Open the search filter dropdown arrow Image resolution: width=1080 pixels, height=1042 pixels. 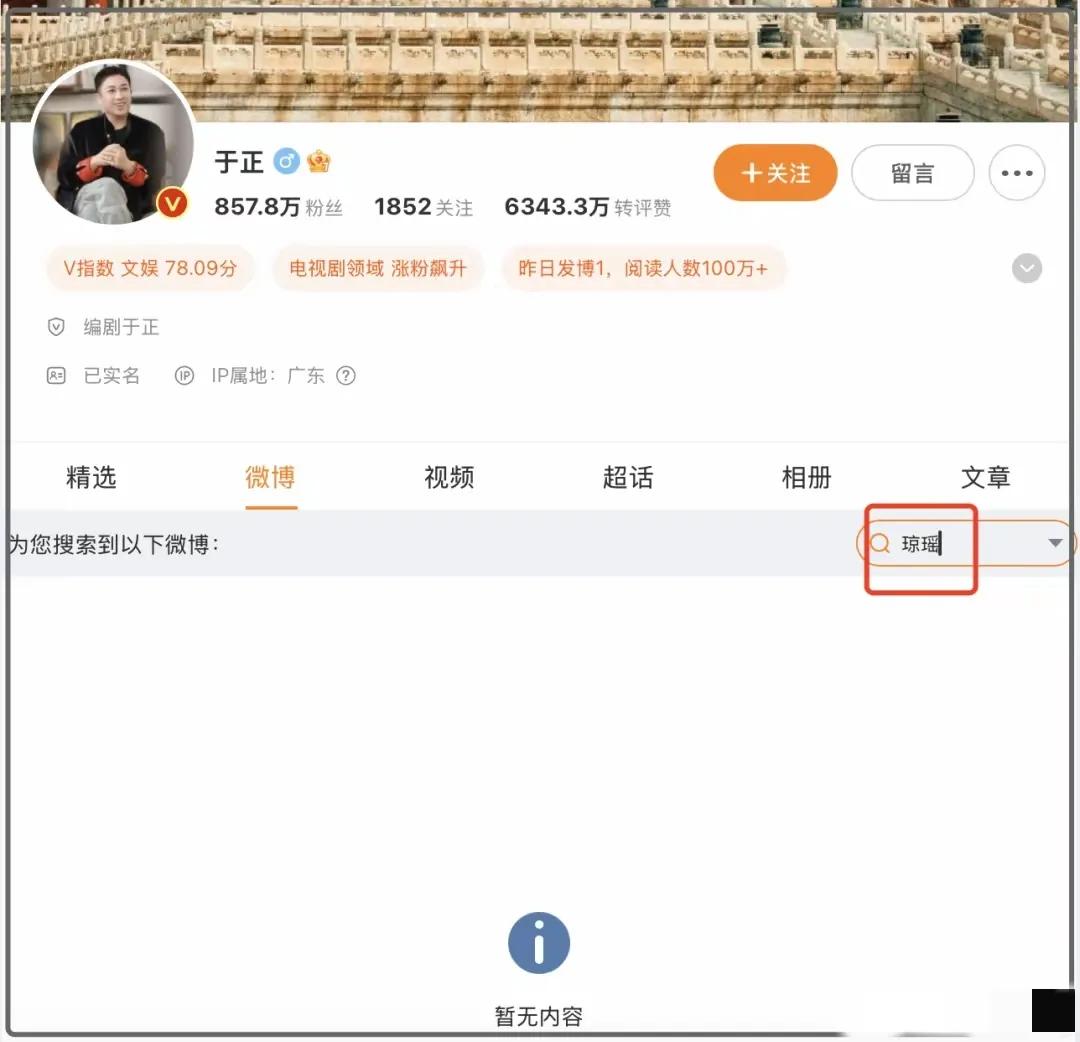coord(1055,543)
